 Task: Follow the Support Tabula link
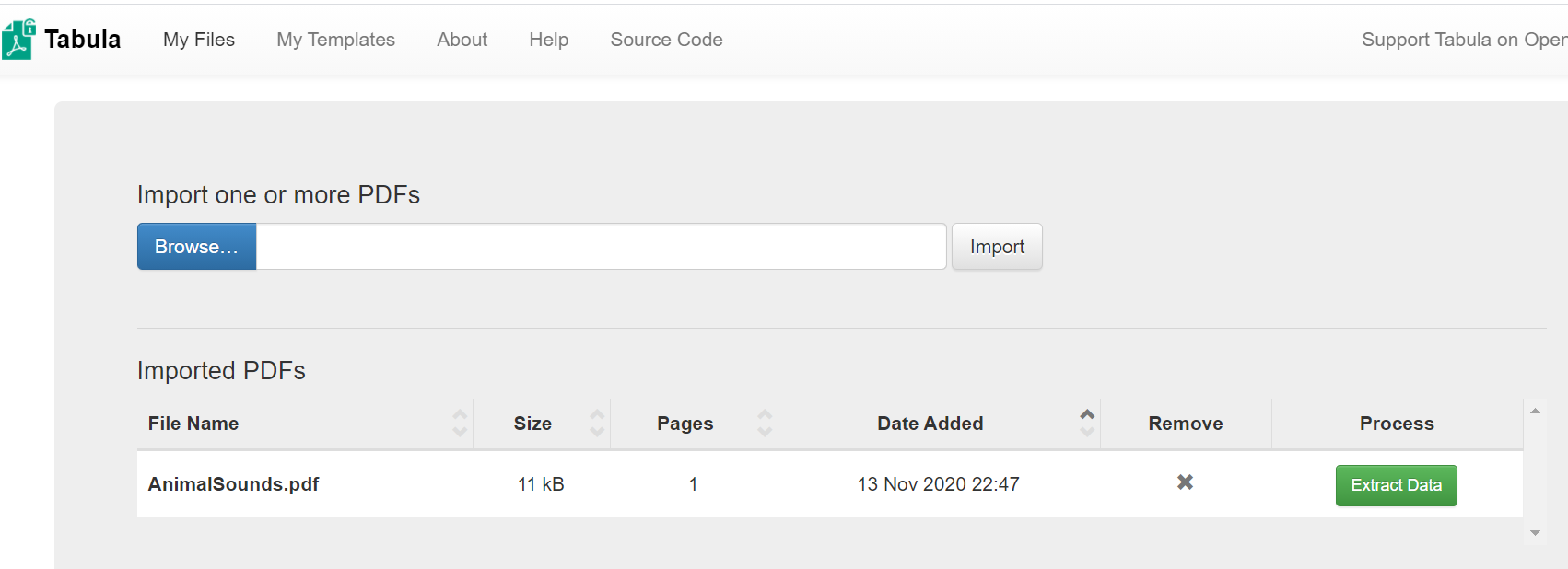coord(1465,40)
